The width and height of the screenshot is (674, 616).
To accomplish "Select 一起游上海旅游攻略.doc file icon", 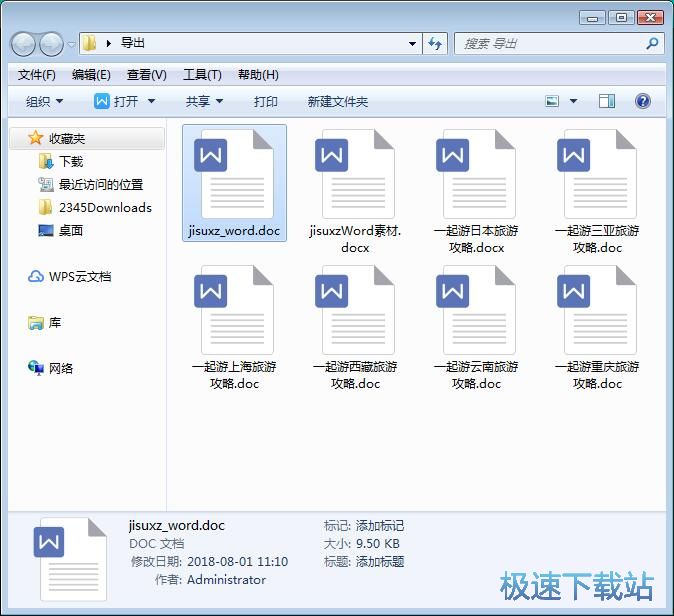I will (x=234, y=310).
